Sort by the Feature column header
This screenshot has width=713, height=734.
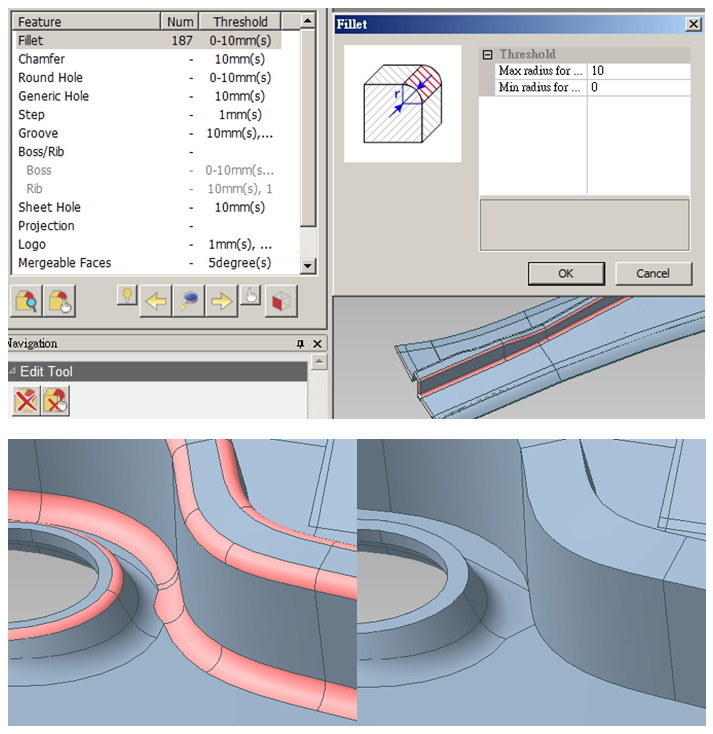(x=87, y=22)
